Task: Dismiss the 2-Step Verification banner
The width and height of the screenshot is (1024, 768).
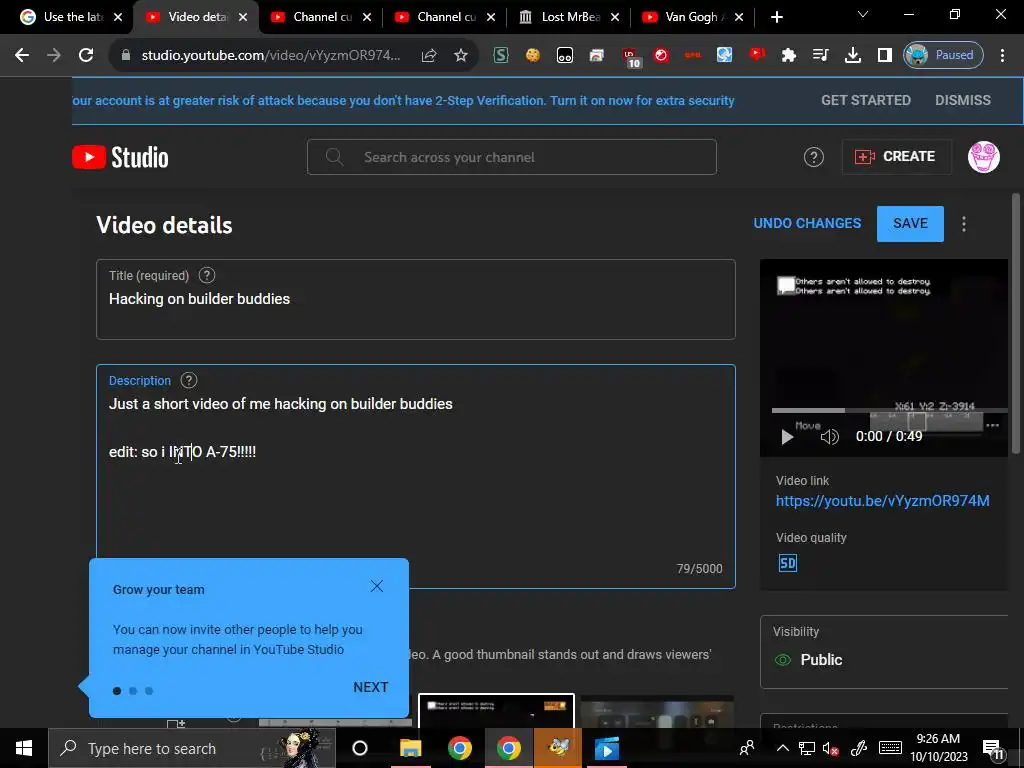Action: click(963, 101)
